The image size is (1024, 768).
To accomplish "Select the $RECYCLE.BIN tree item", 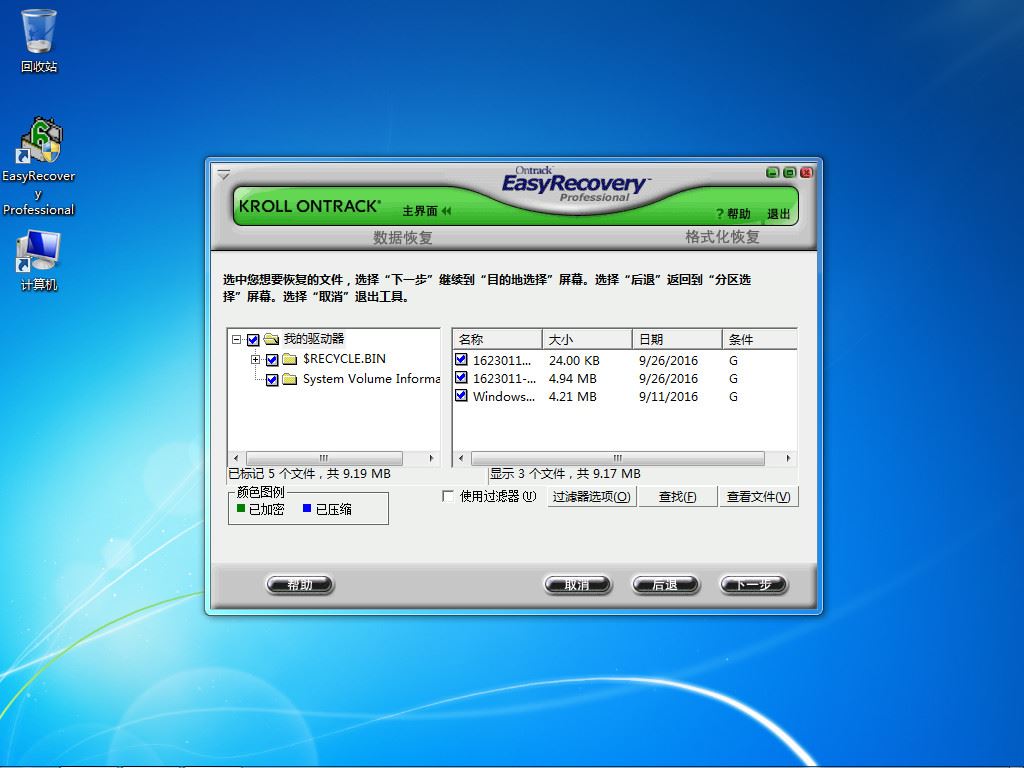I will tap(344, 359).
